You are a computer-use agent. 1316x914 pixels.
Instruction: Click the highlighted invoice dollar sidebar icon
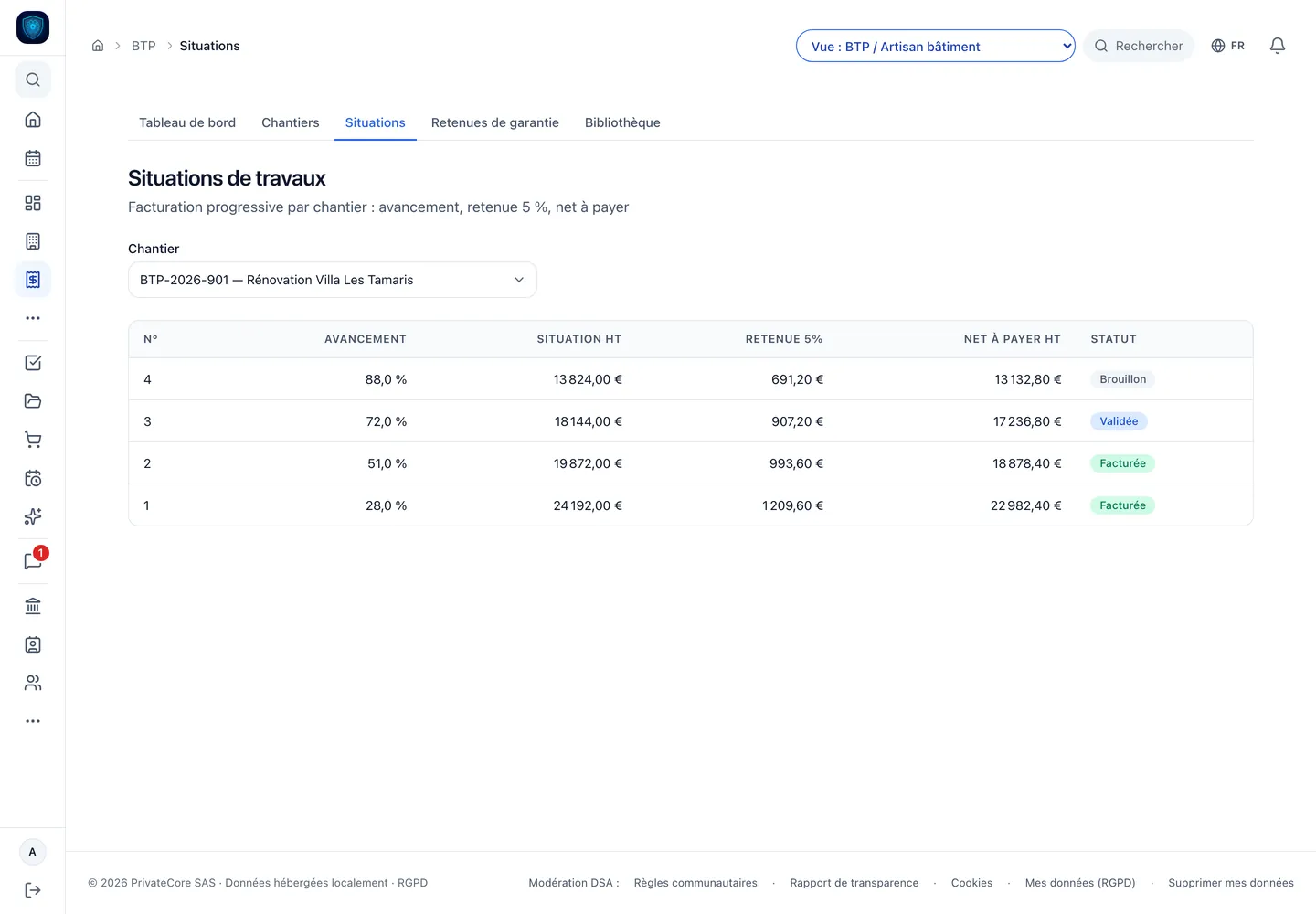point(33,280)
